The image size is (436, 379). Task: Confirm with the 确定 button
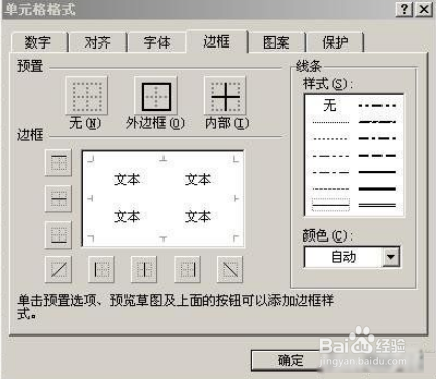click(x=289, y=360)
